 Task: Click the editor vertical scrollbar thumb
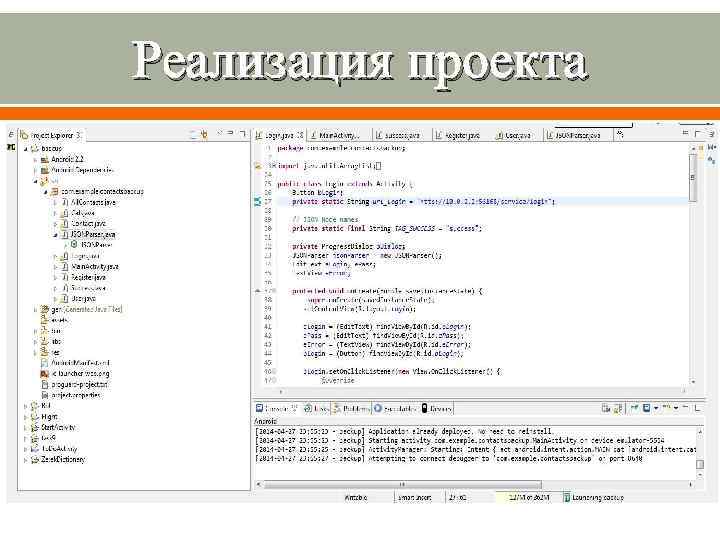click(x=693, y=178)
